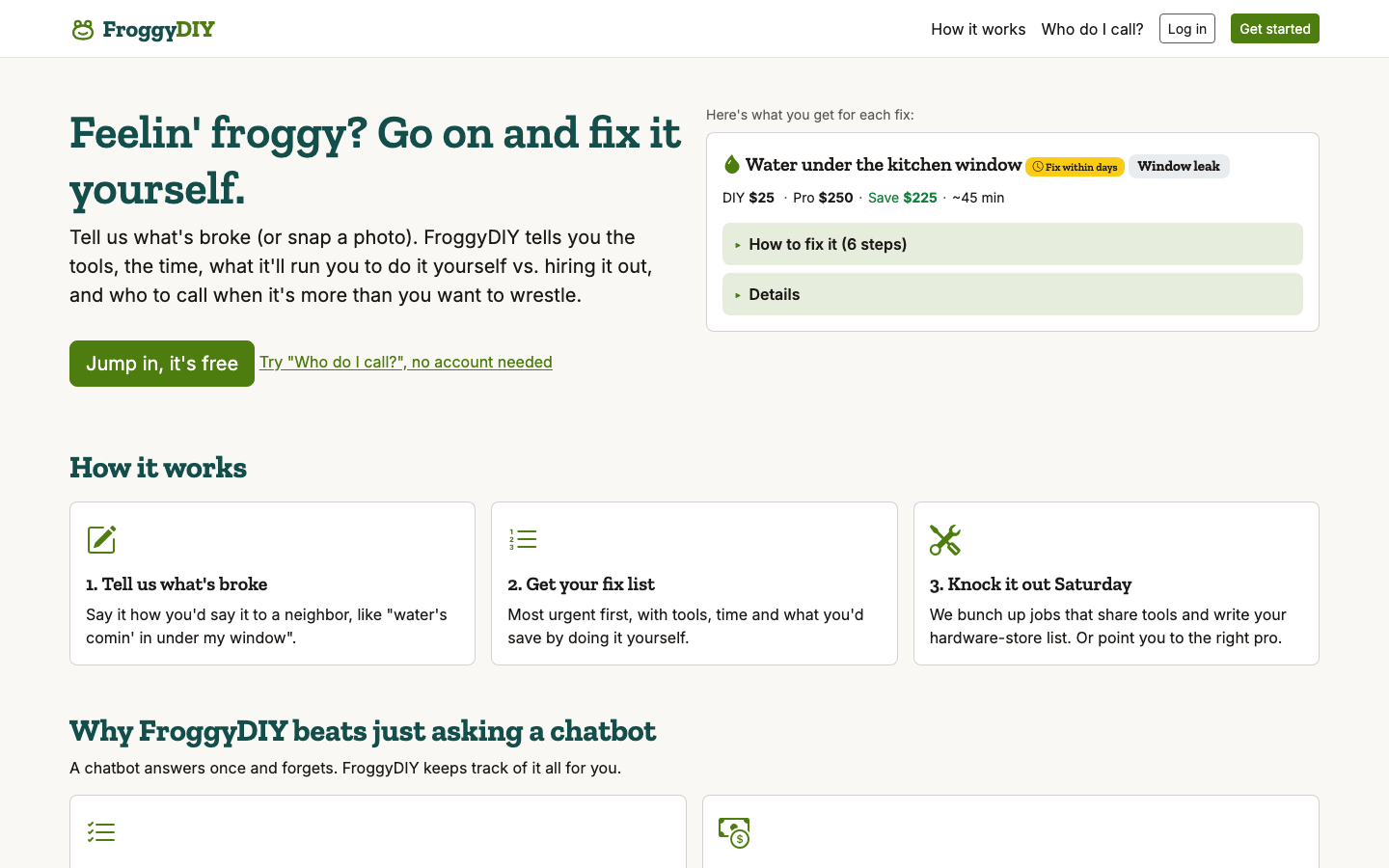Click the Window leak tag
Screen dimensions: 1389x868
[1179, 166]
